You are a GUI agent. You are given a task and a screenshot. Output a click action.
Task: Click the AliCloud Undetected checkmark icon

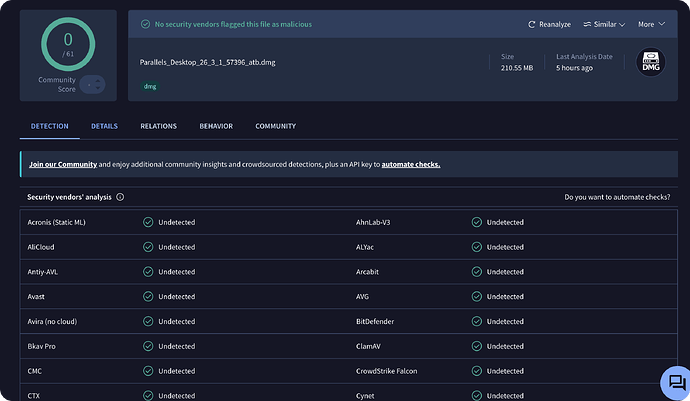coord(148,247)
